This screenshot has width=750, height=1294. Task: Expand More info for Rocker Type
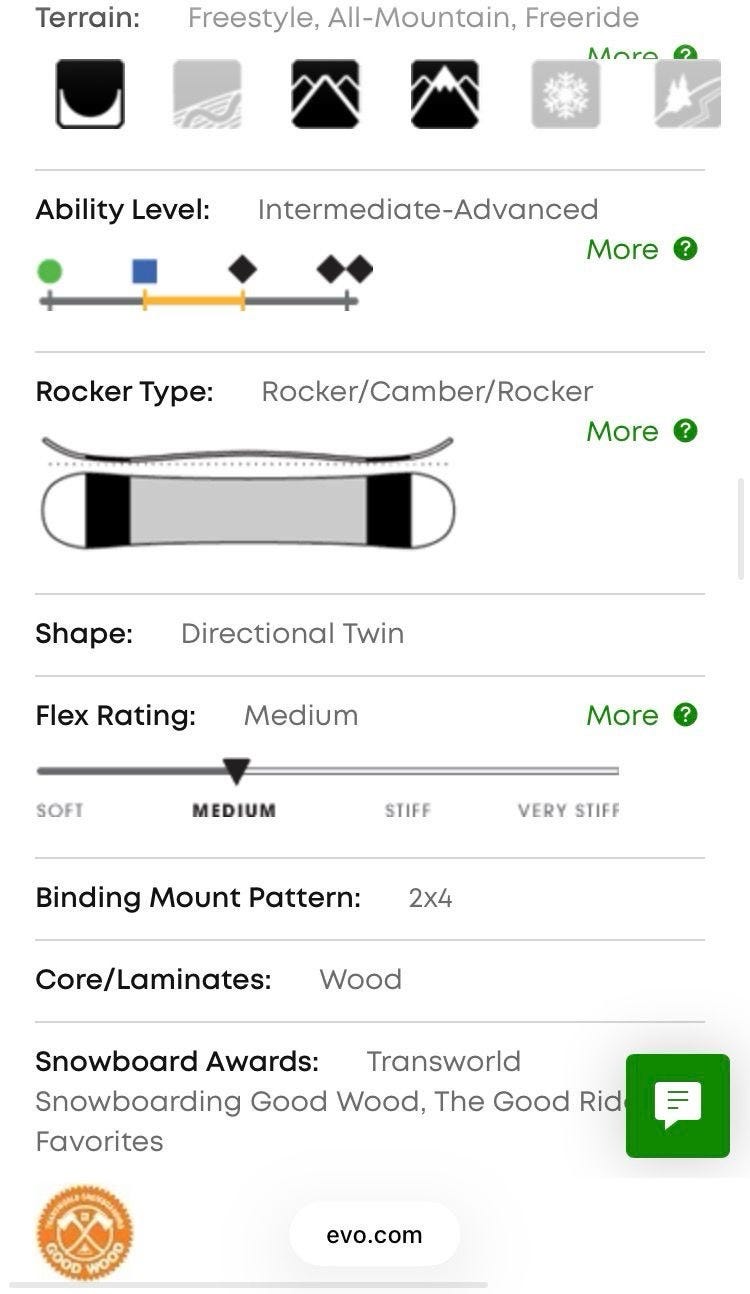(622, 431)
